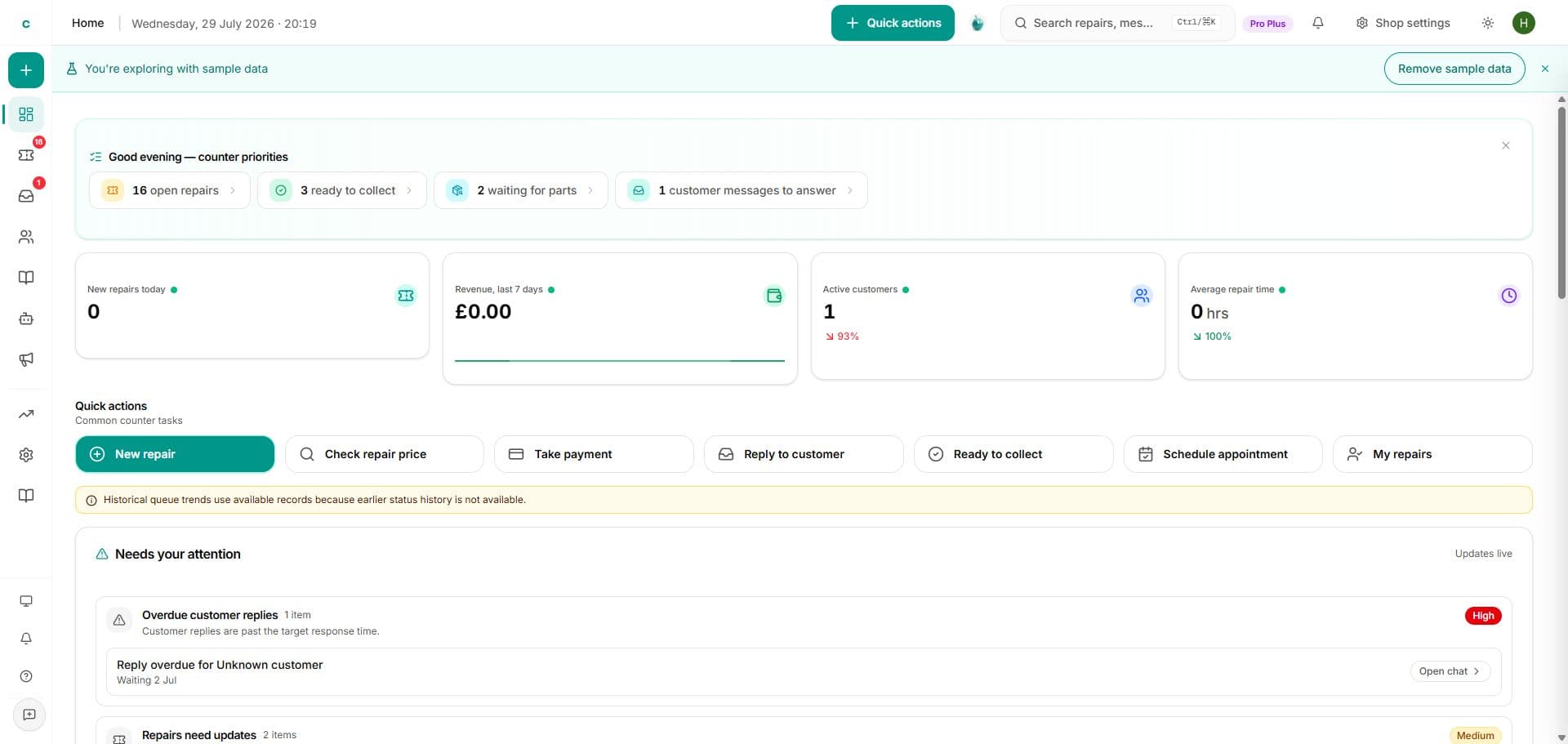Open inbox icon with 1 badge
1568x744 pixels.
pyautogui.click(x=26, y=196)
